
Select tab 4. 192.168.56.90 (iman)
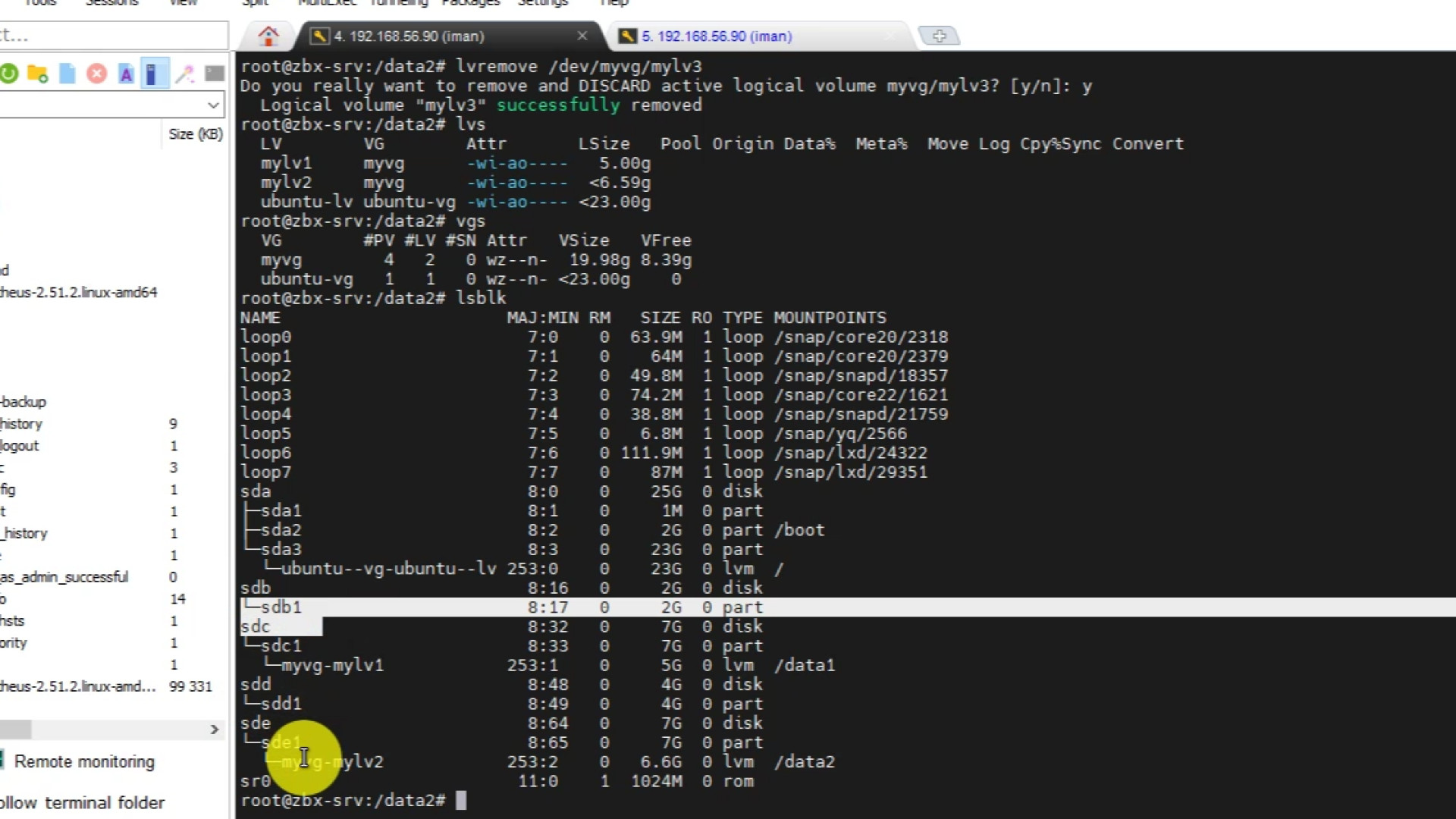pyautogui.click(x=409, y=36)
